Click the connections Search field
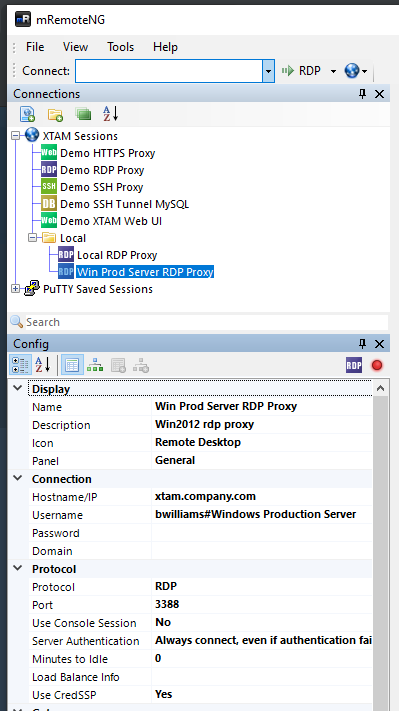The height and width of the screenshot is (711, 399). click(207, 322)
